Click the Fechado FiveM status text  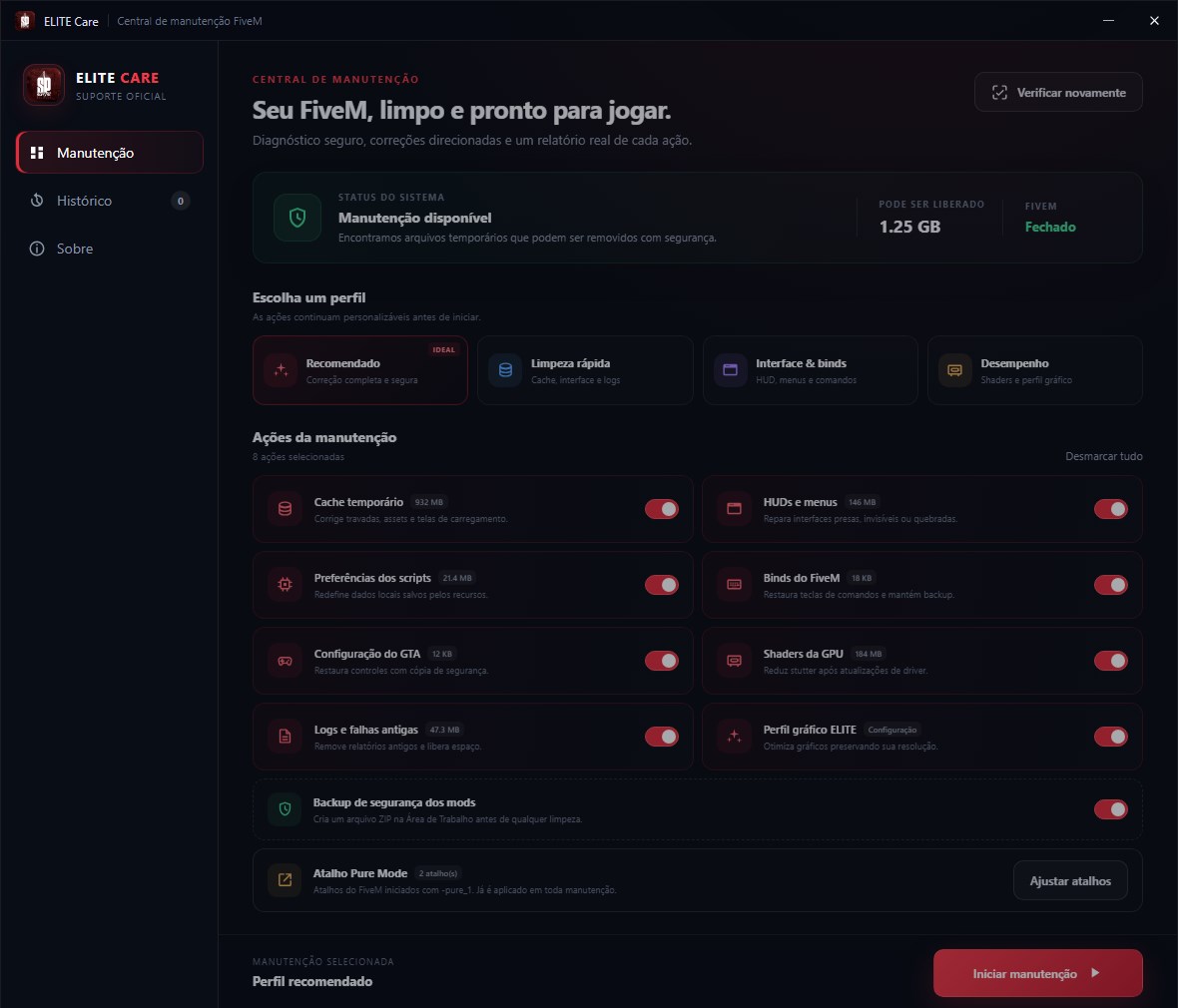tap(1050, 227)
